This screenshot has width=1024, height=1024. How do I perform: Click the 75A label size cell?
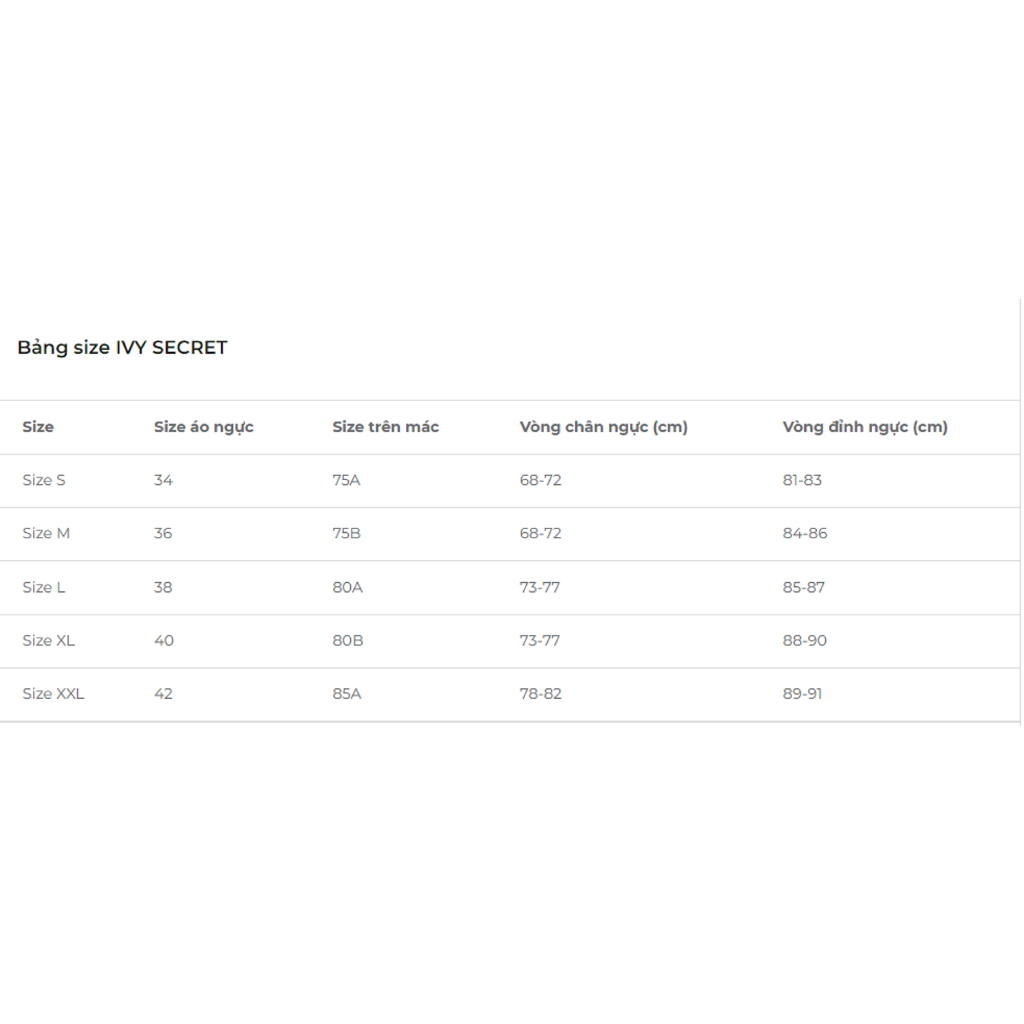(x=346, y=480)
